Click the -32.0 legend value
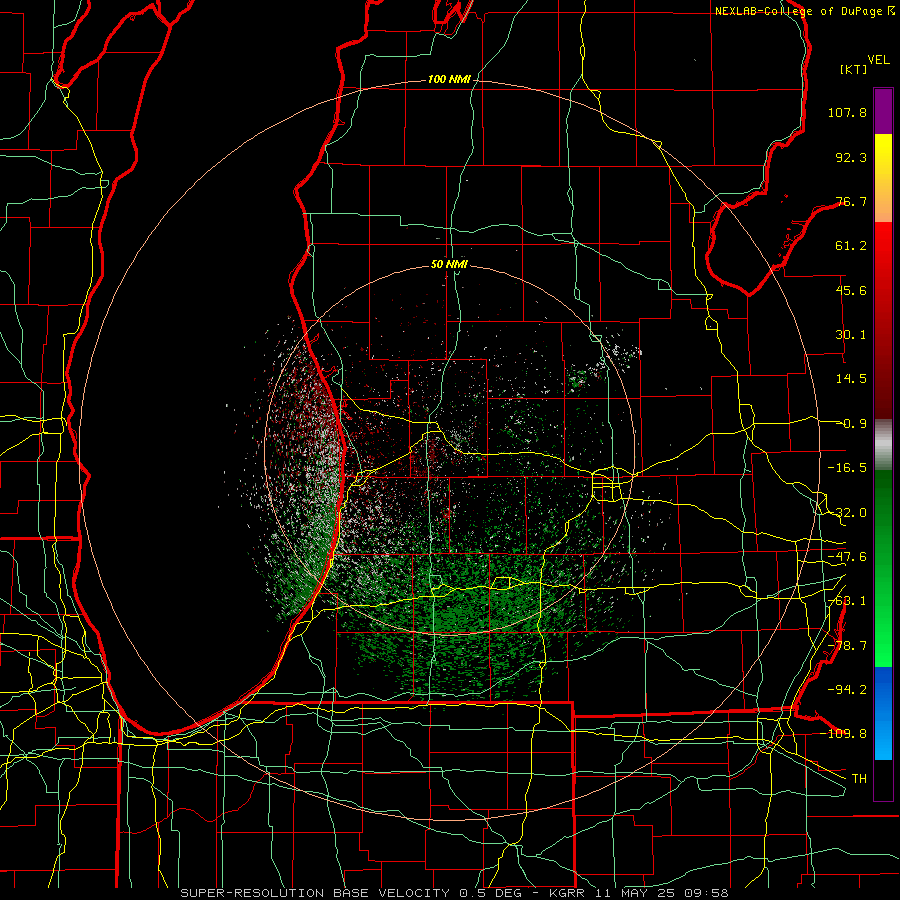The height and width of the screenshot is (900, 900). pyautogui.click(x=847, y=513)
